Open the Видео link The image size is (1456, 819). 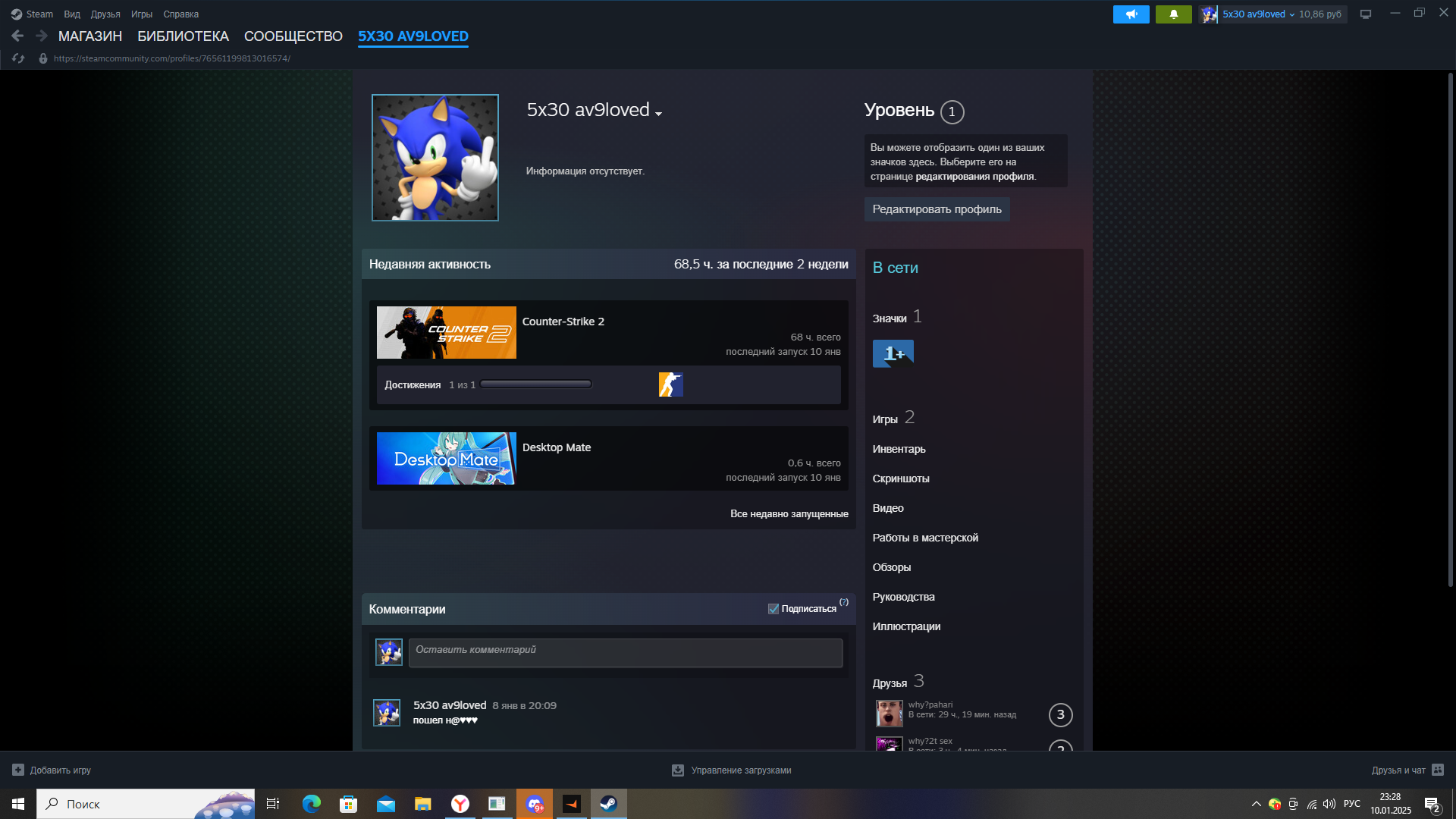888,508
